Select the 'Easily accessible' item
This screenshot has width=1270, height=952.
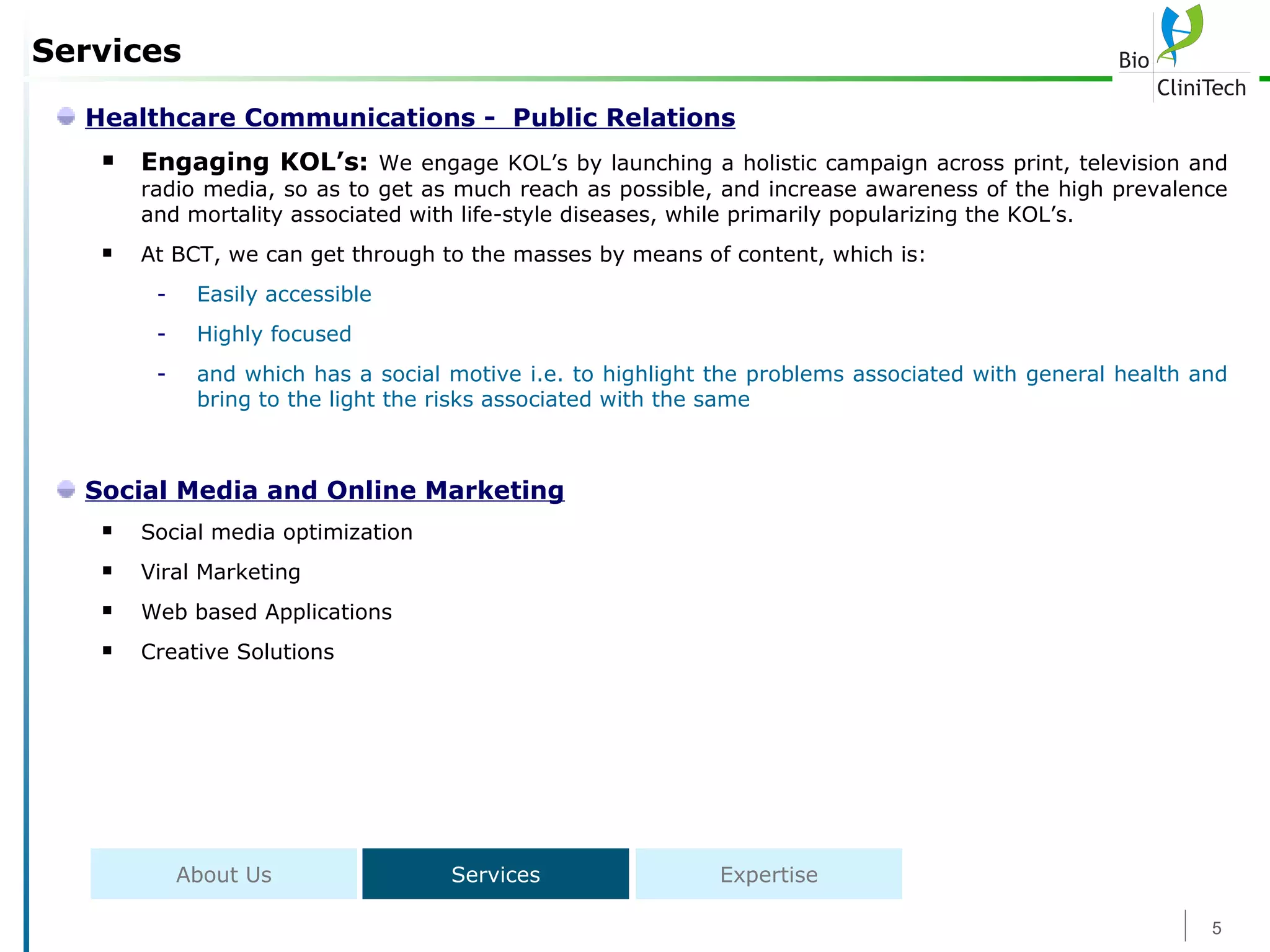pos(284,294)
